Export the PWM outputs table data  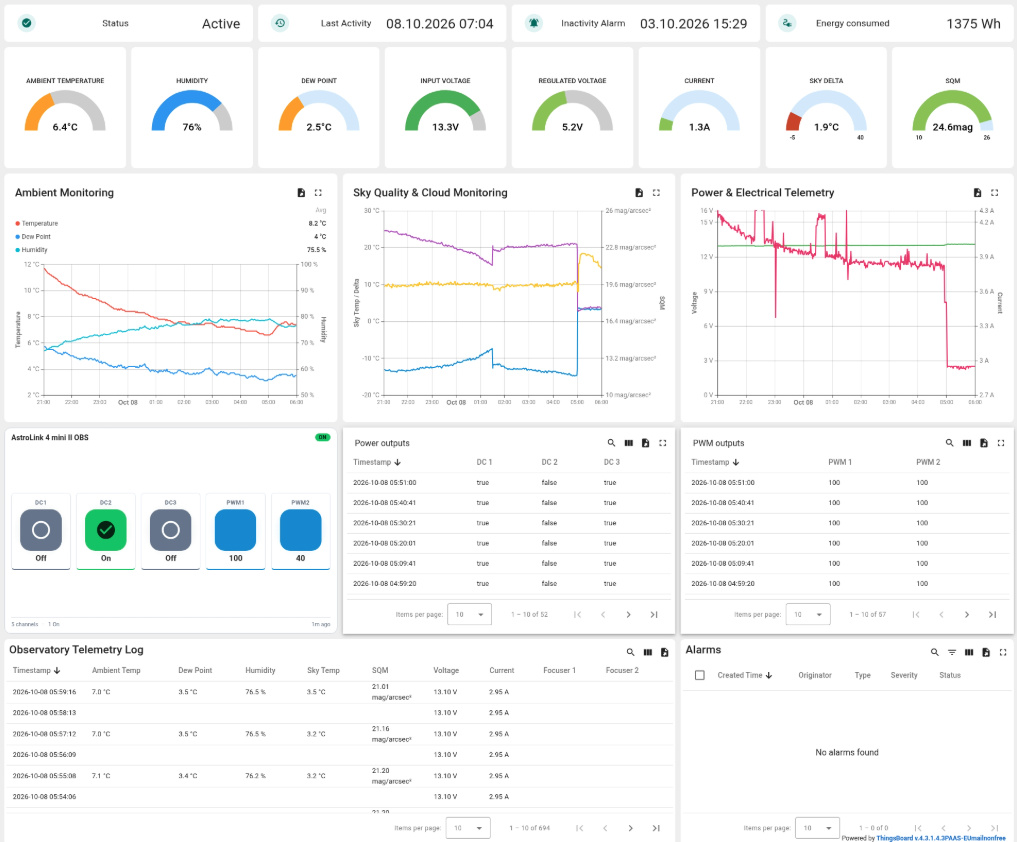pos(984,443)
